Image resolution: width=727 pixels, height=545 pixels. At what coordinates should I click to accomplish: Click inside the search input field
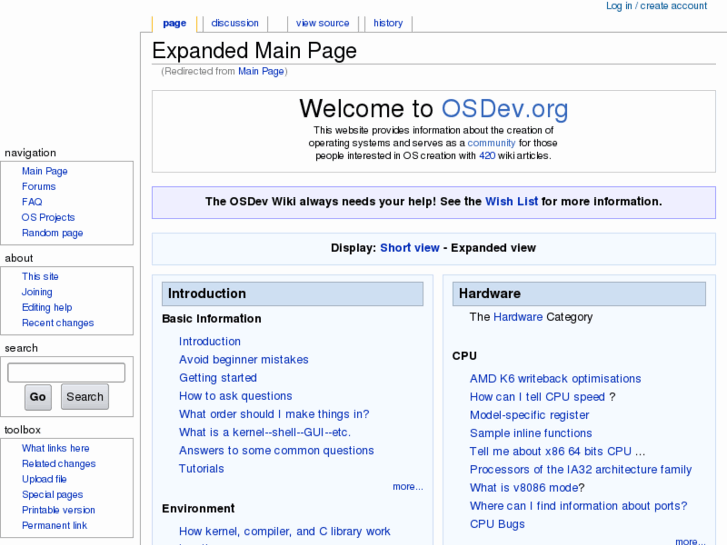(x=66, y=373)
